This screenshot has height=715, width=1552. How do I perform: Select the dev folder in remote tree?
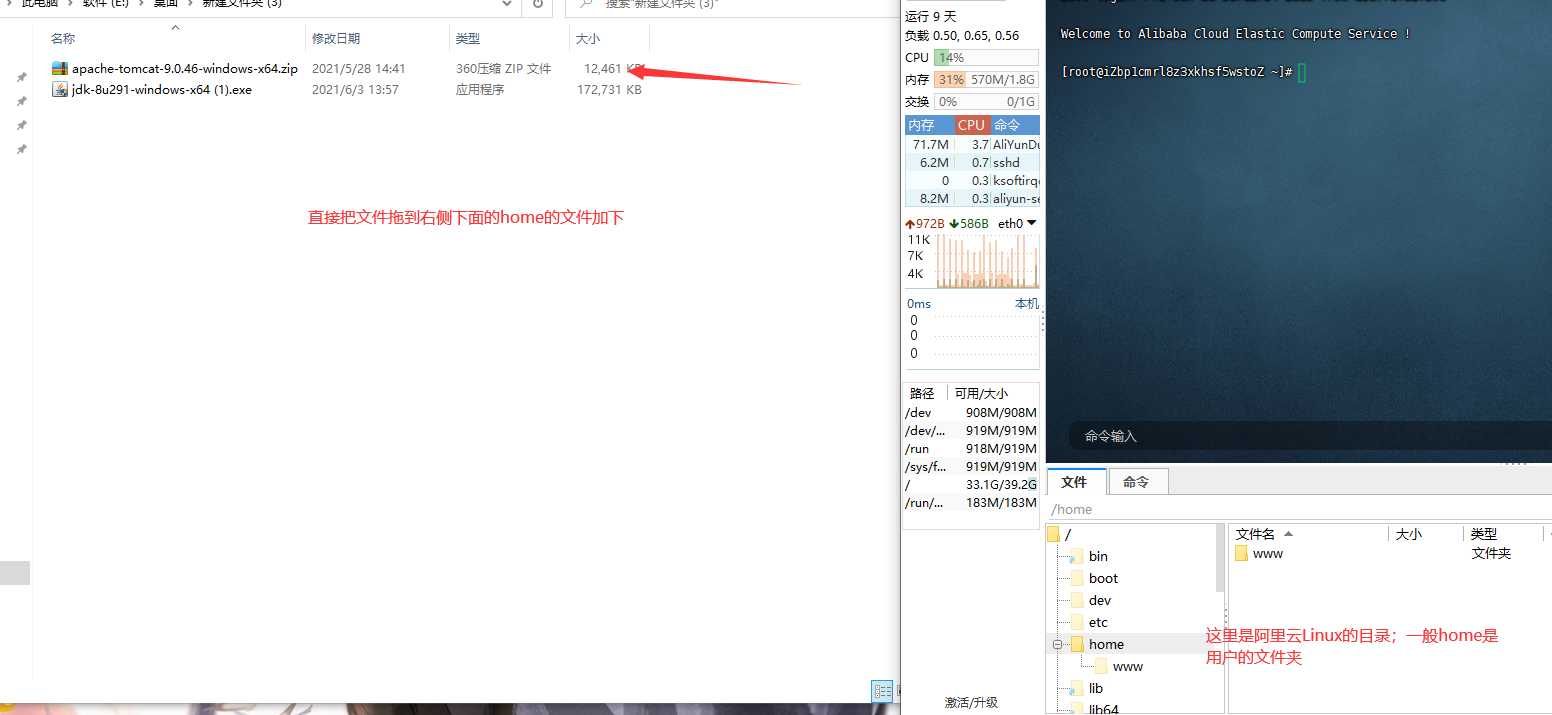(1100, 600)
